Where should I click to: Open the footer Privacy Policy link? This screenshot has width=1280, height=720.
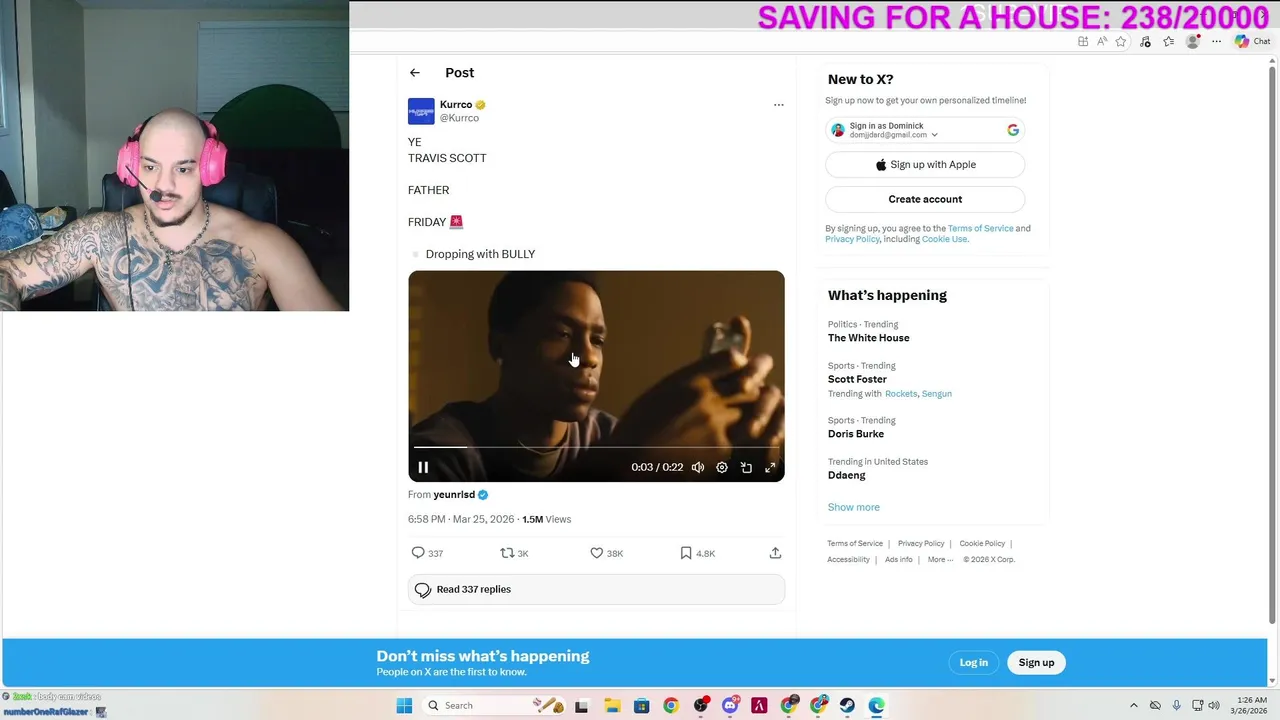921,544
